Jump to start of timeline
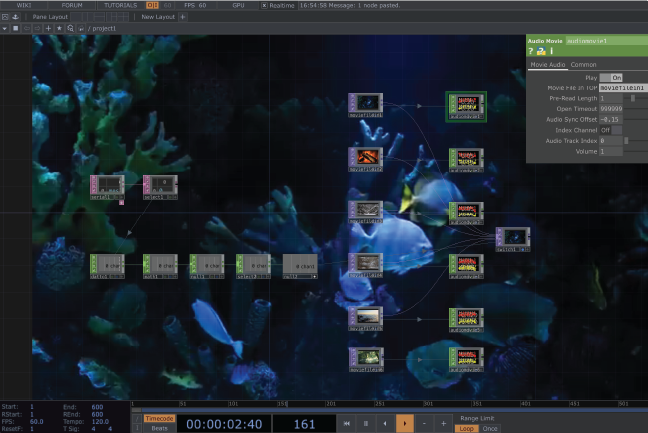This screenshot has width=648, height=433. (347, 423)
